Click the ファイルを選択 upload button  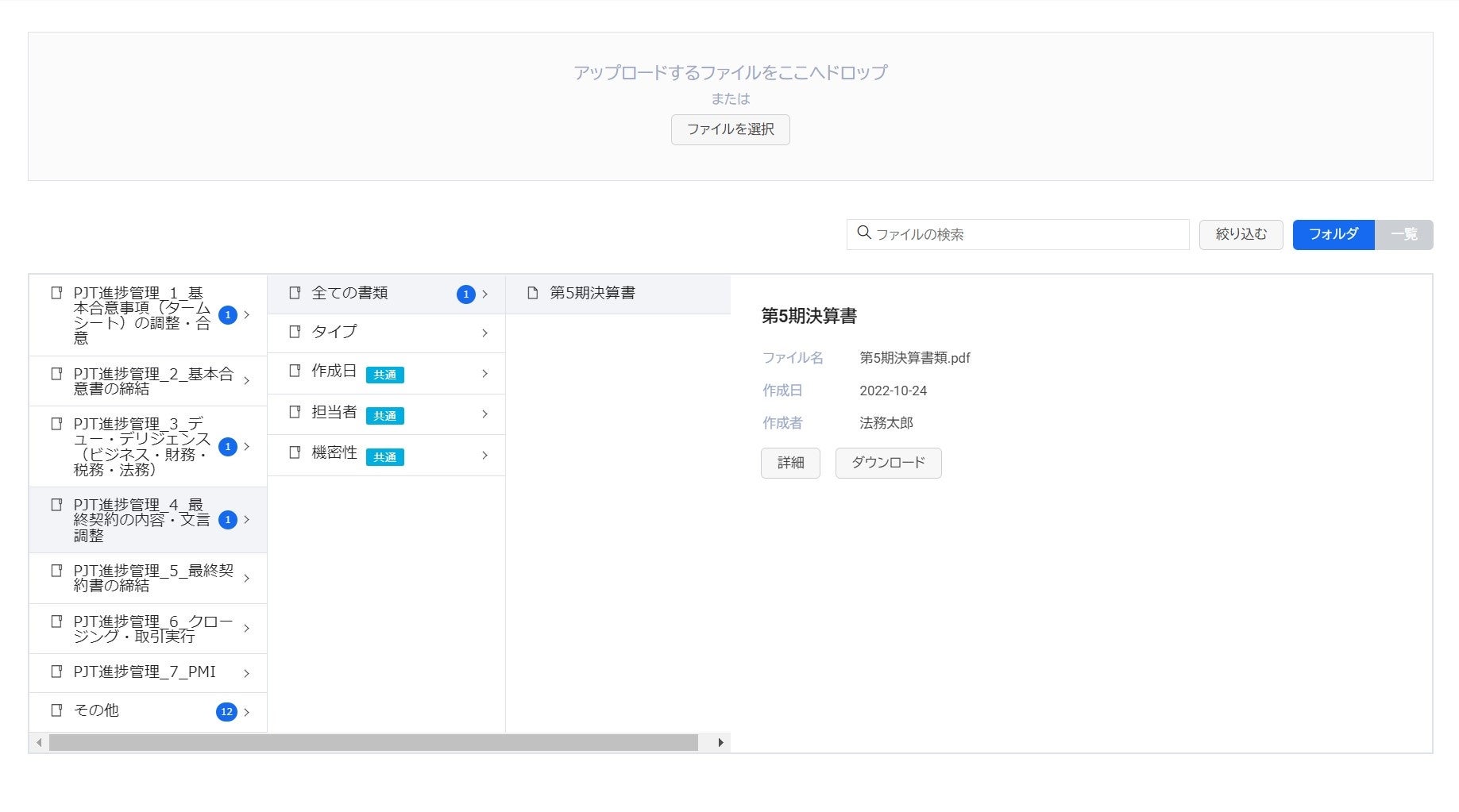(x=729, y=129)
